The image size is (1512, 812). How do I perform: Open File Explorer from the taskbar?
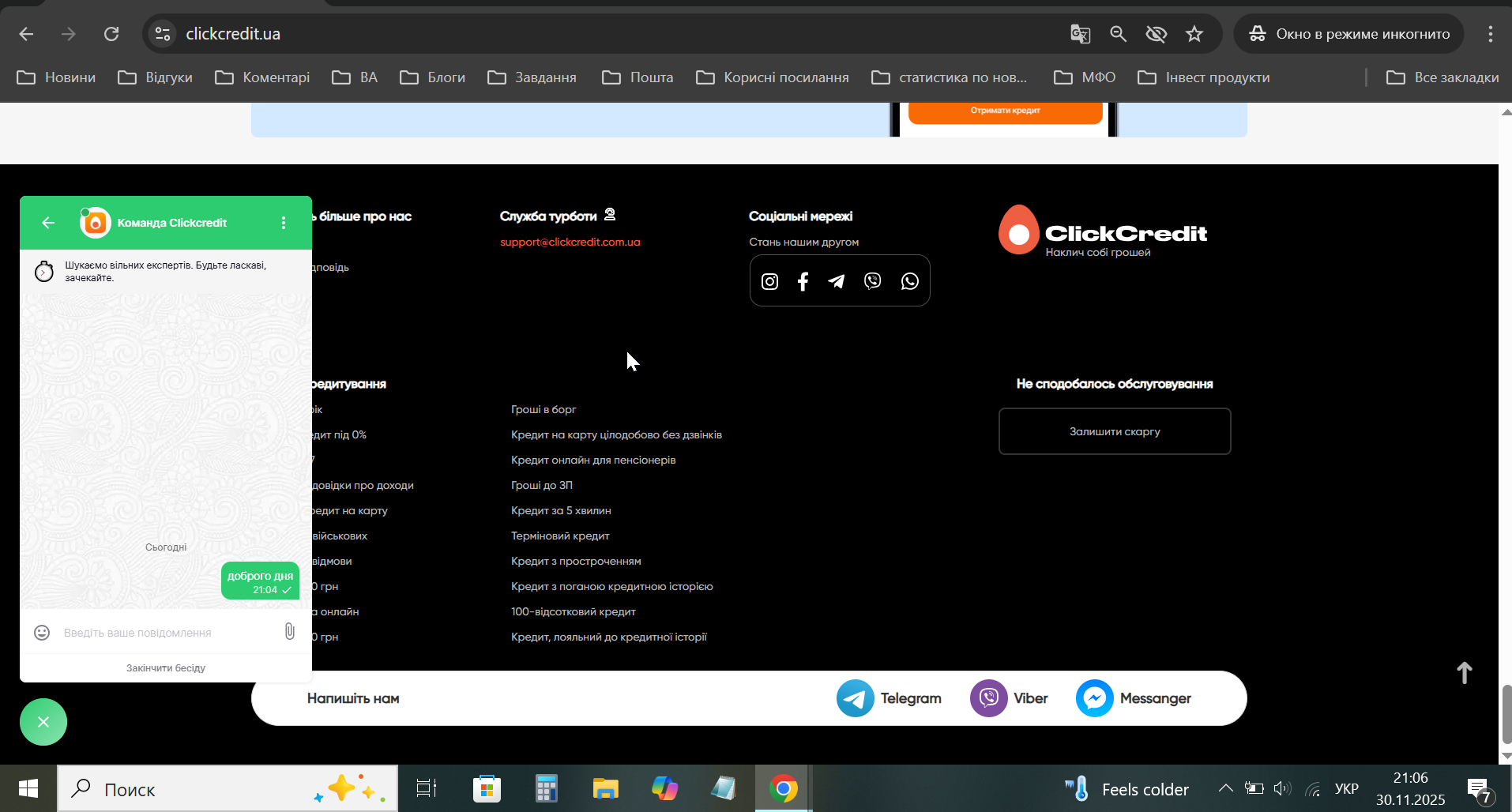coord(605,788)
